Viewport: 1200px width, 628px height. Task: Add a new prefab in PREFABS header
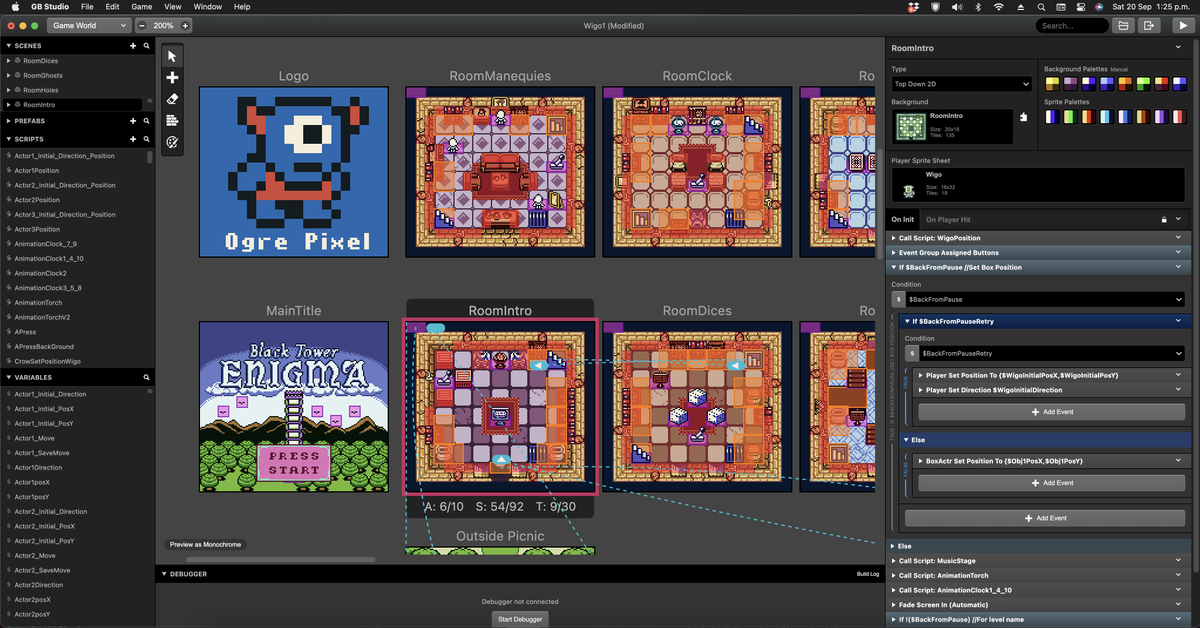(x=133, y=121)
